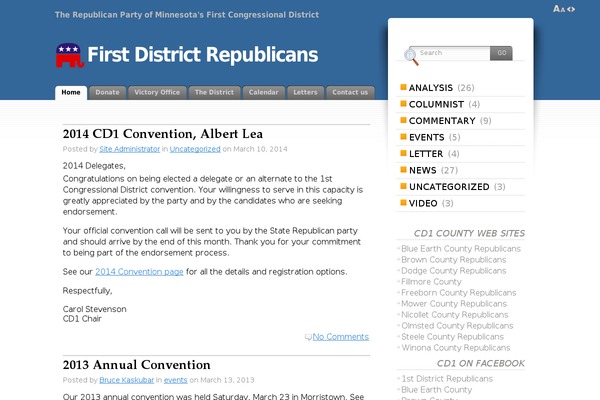
Task: Open the Contact us tab
Action: point(350,93)
